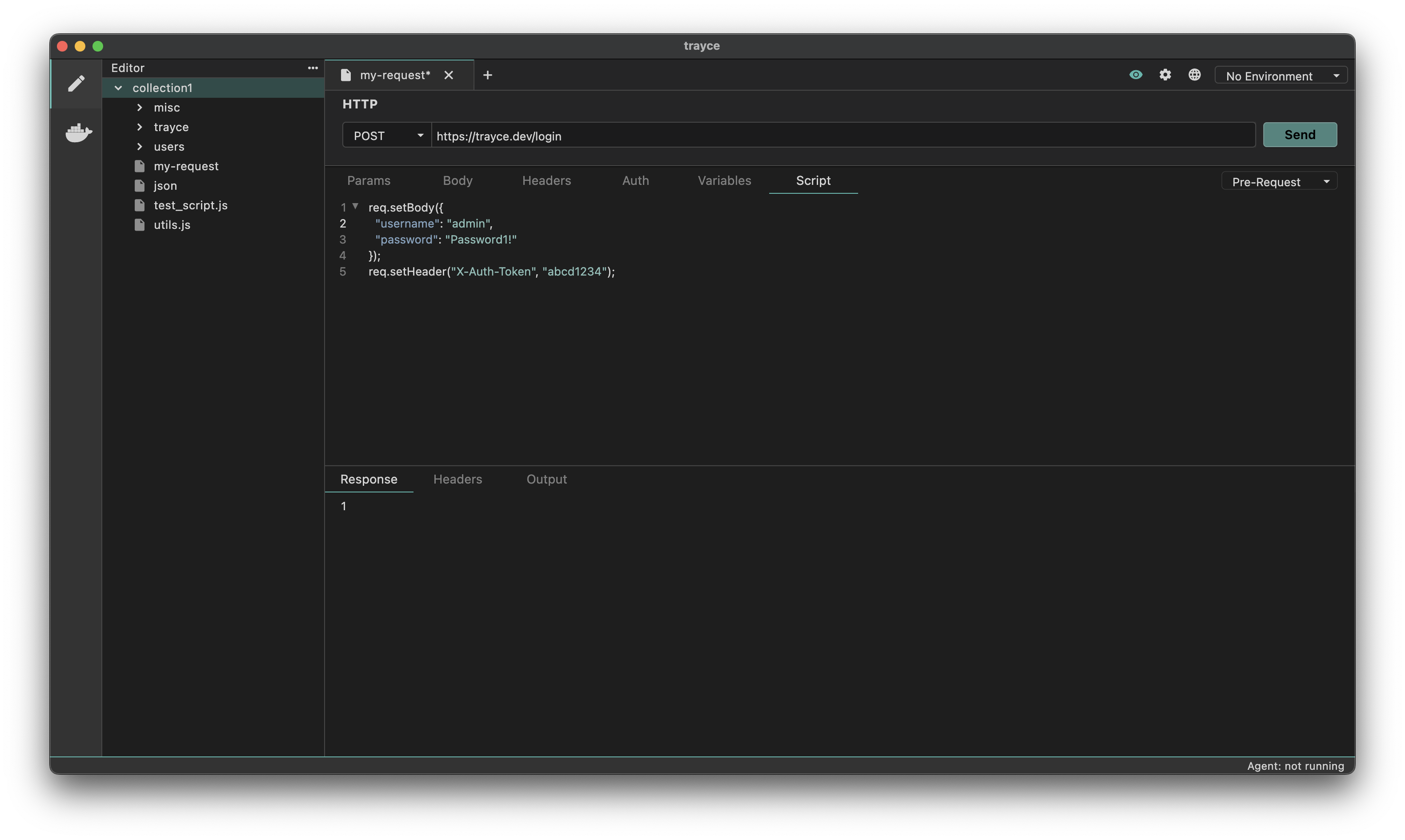
Task: Open the response Headers tab
Action: click(x=458, y=479)
